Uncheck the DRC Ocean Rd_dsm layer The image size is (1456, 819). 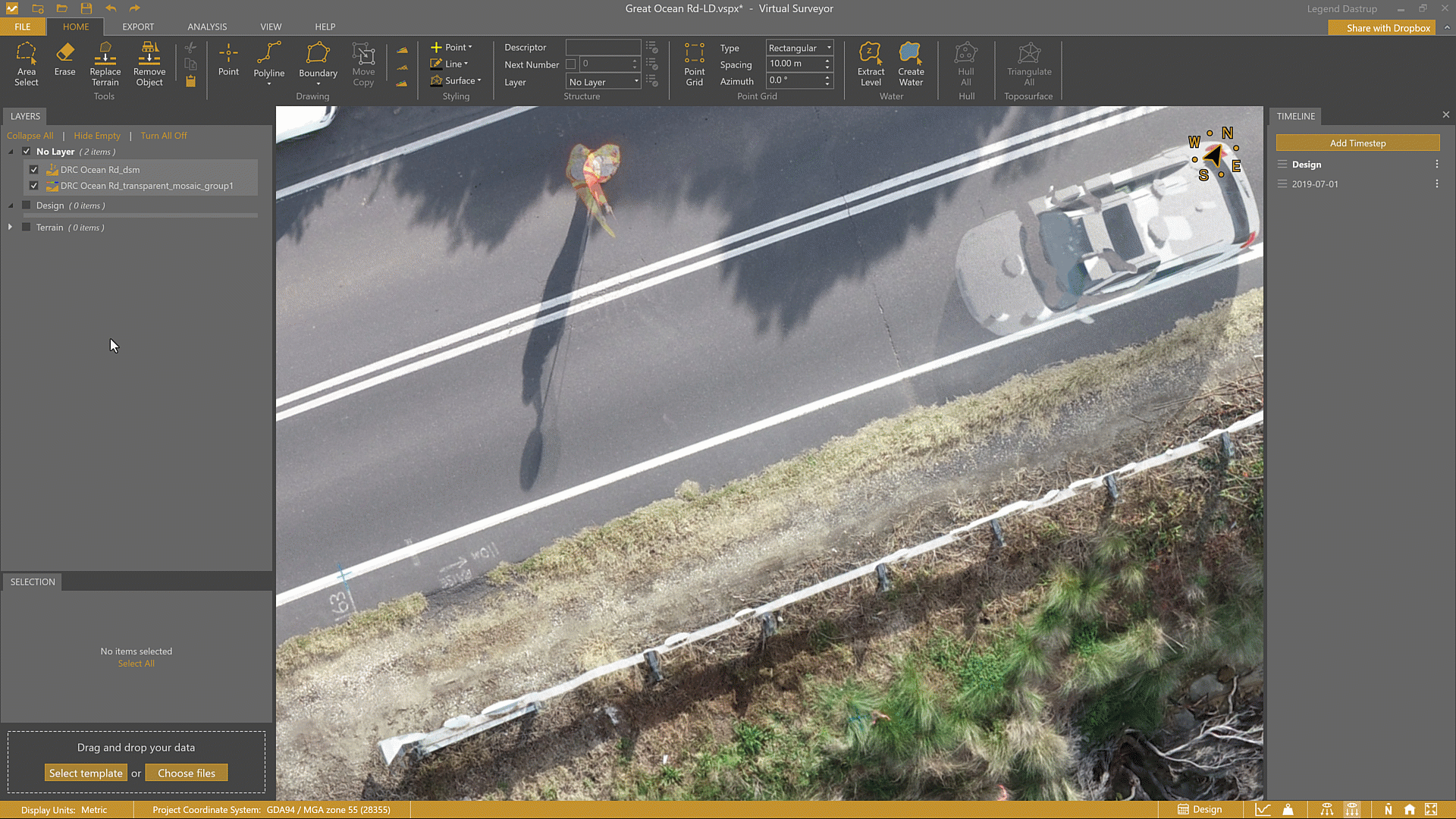pyautogui.click(x=34, y=170)
